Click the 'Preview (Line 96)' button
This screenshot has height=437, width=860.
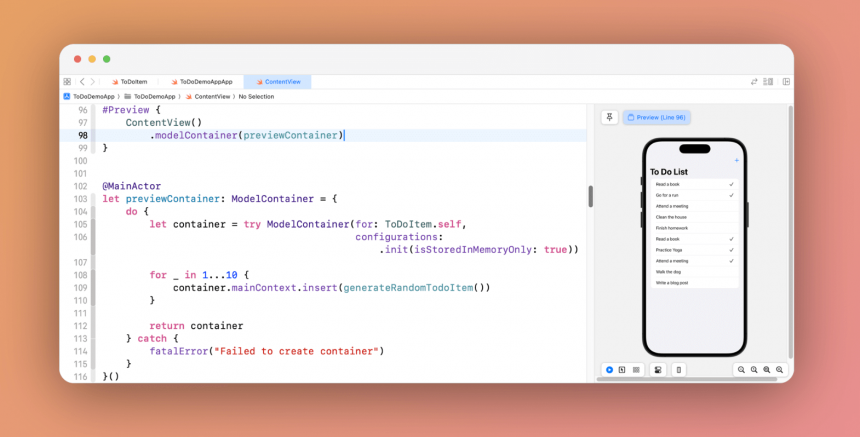click(x=656, y=117)
